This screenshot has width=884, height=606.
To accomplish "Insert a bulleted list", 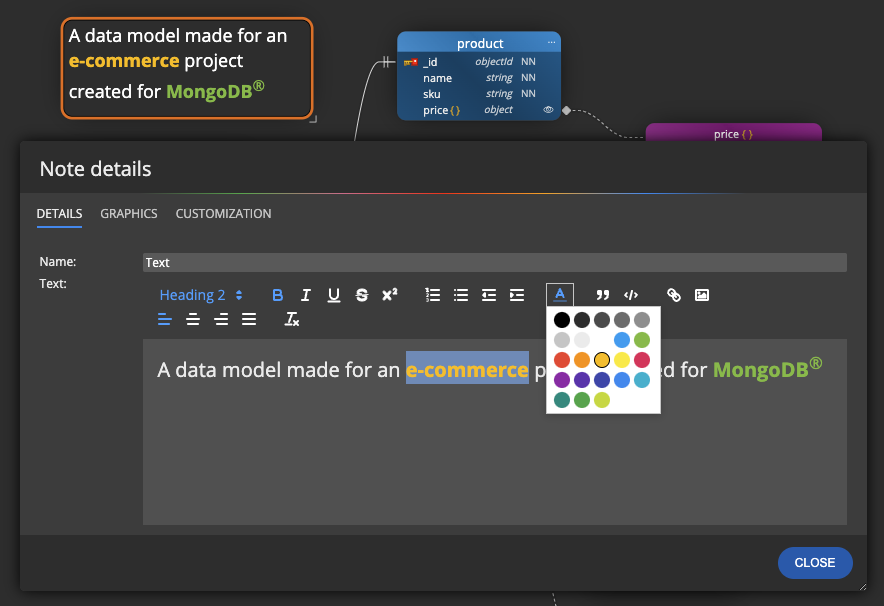I will (x=460, y=294).
